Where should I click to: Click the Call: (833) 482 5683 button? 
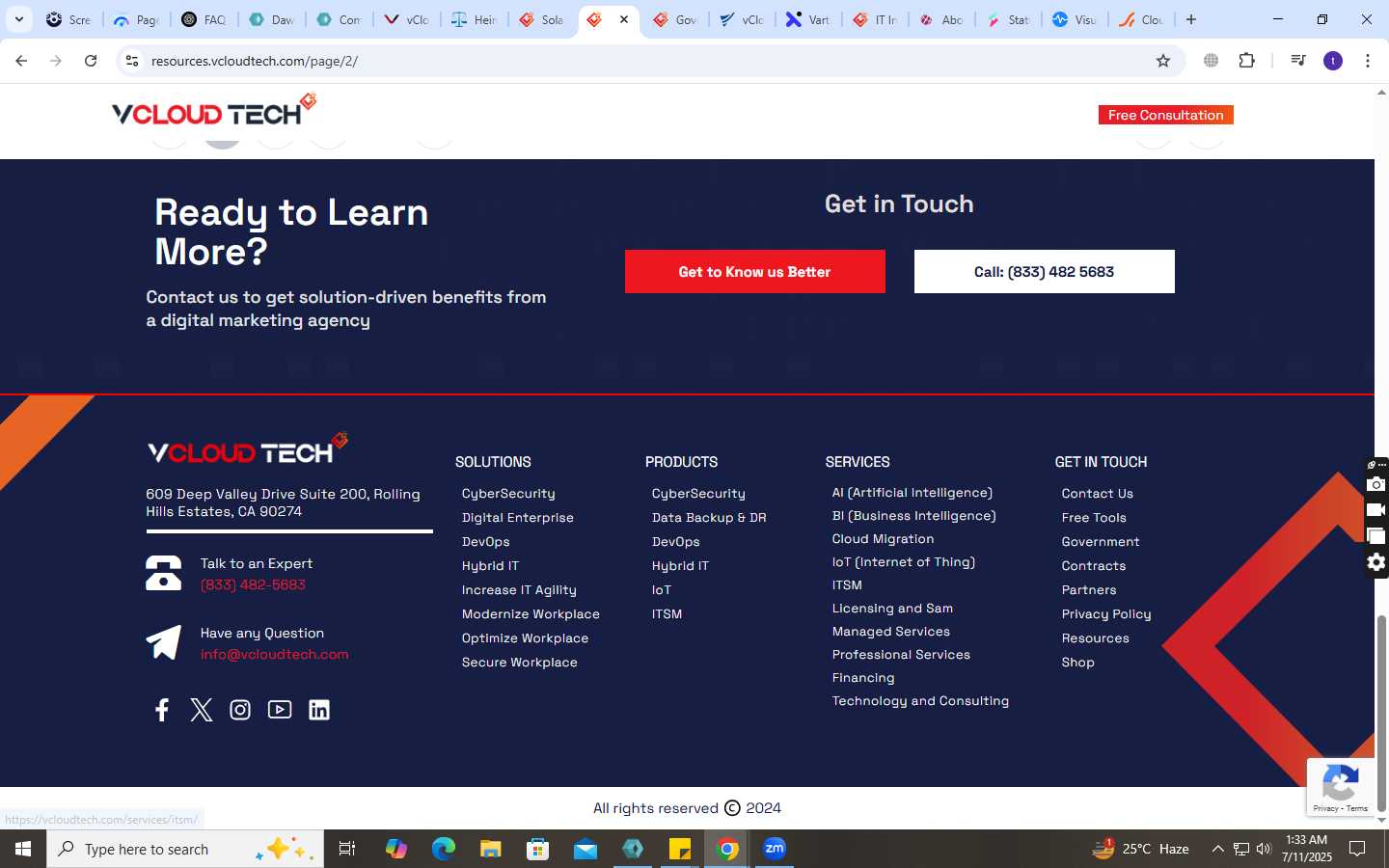(x=1045, y=272)
